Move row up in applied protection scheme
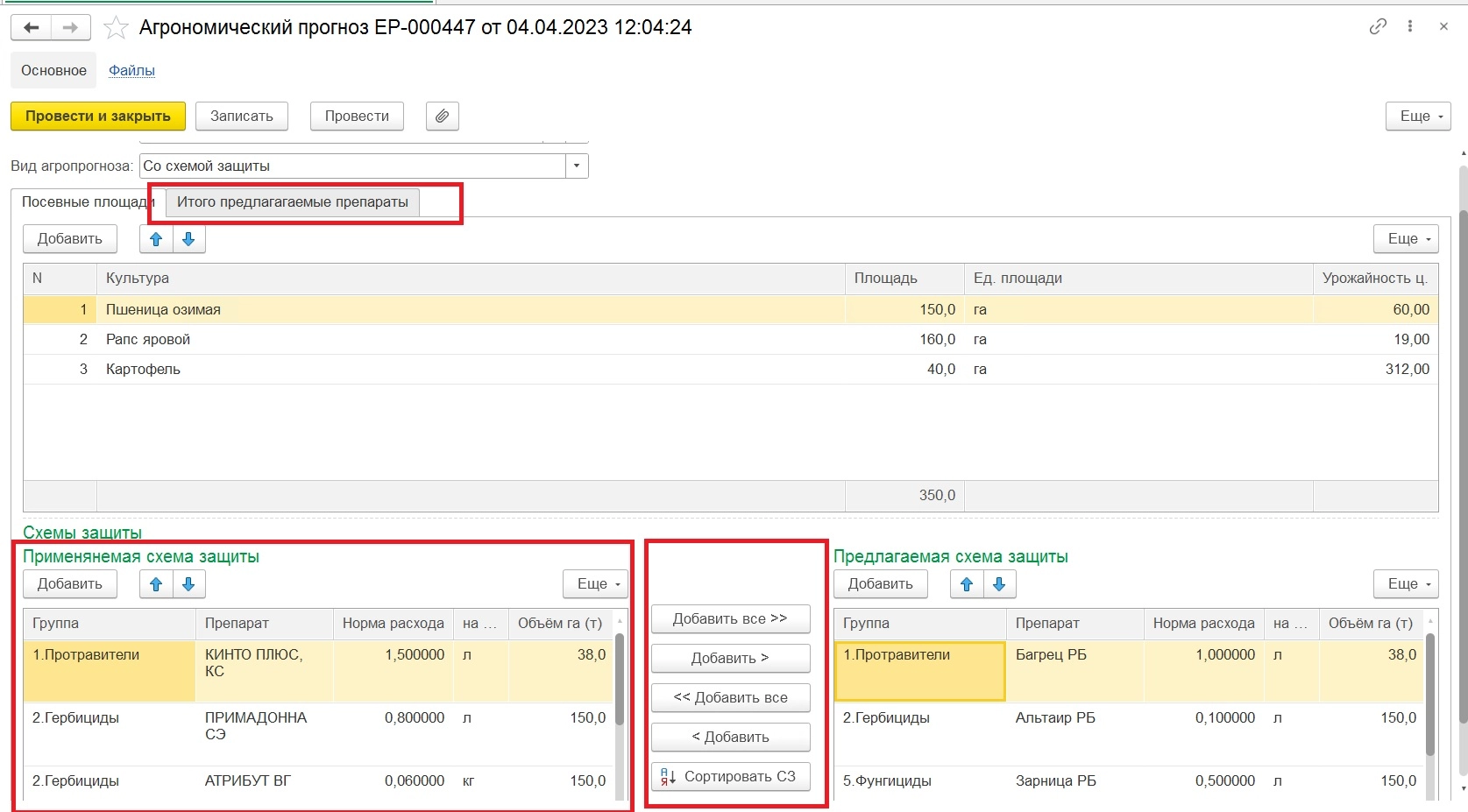The height and width of the screenshot is (812, 1468). (156, 584)
